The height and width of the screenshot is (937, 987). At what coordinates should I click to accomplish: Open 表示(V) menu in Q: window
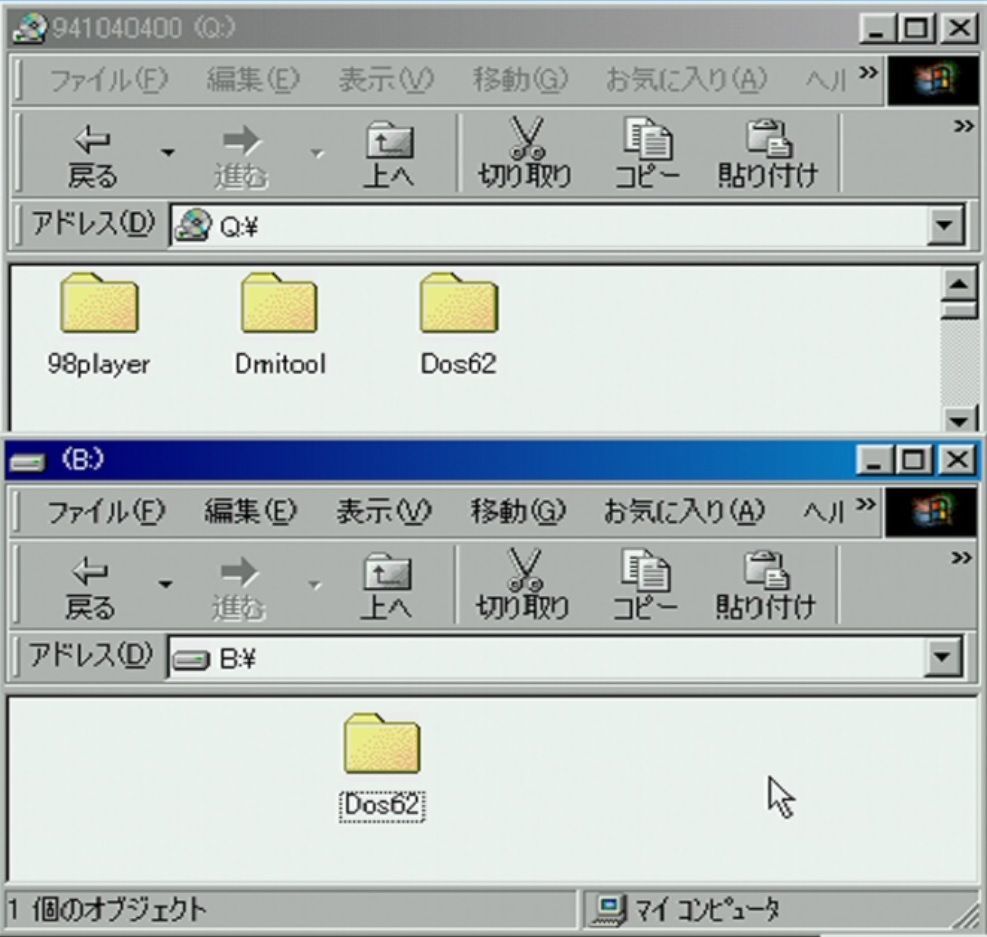click(385, 80)
